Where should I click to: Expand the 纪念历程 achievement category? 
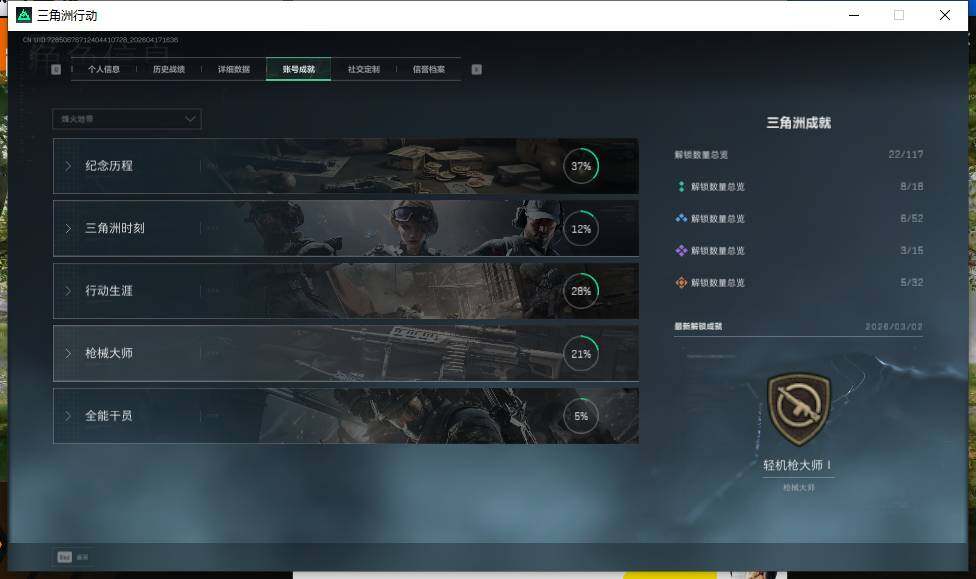pos(345,166)
